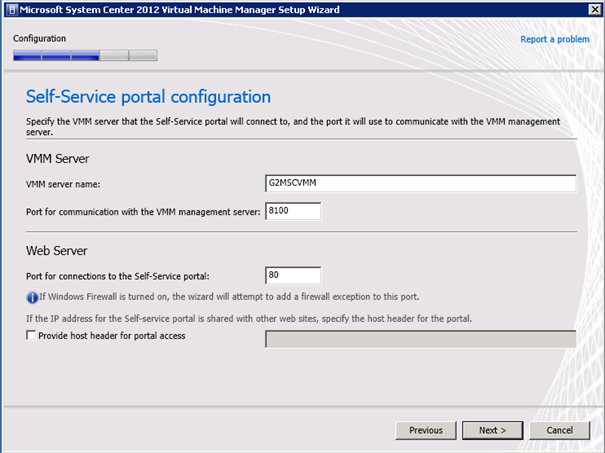Close the VMM Setup Wizard window
This screenshot has height=453, width=605.
point(595,10)
